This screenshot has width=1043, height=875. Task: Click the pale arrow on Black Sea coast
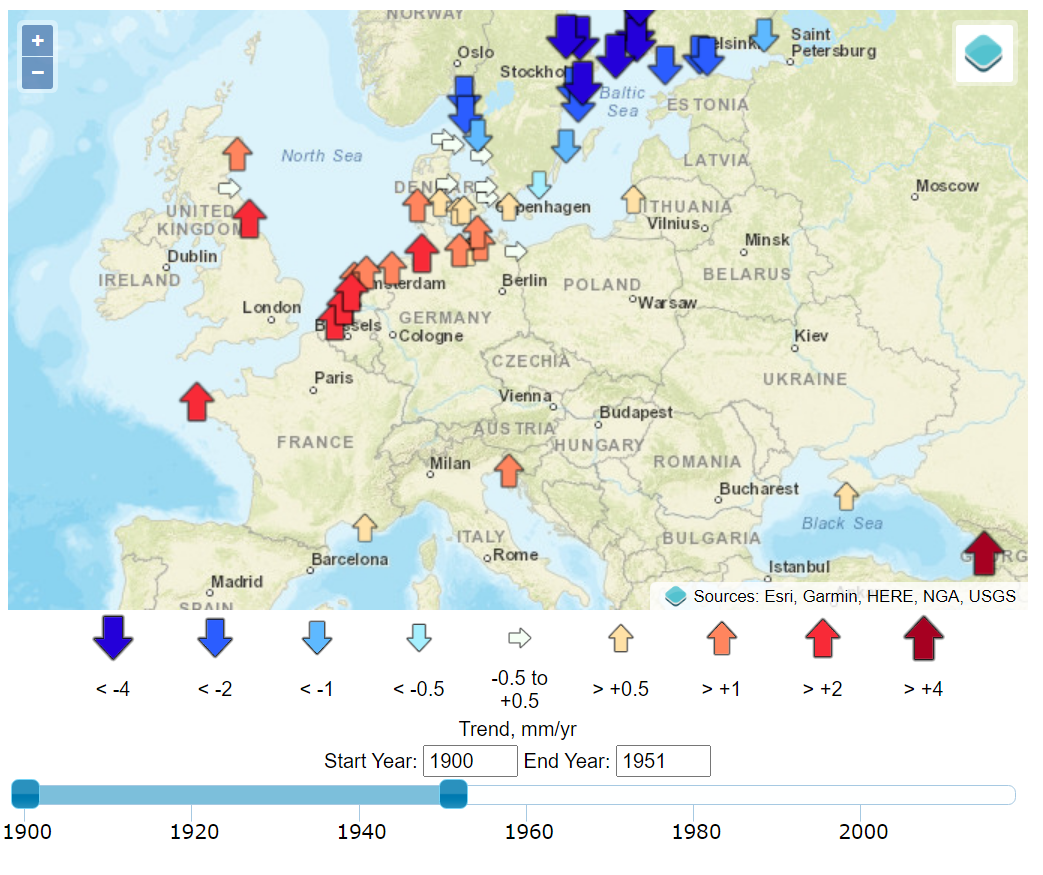tap(847, 495)
